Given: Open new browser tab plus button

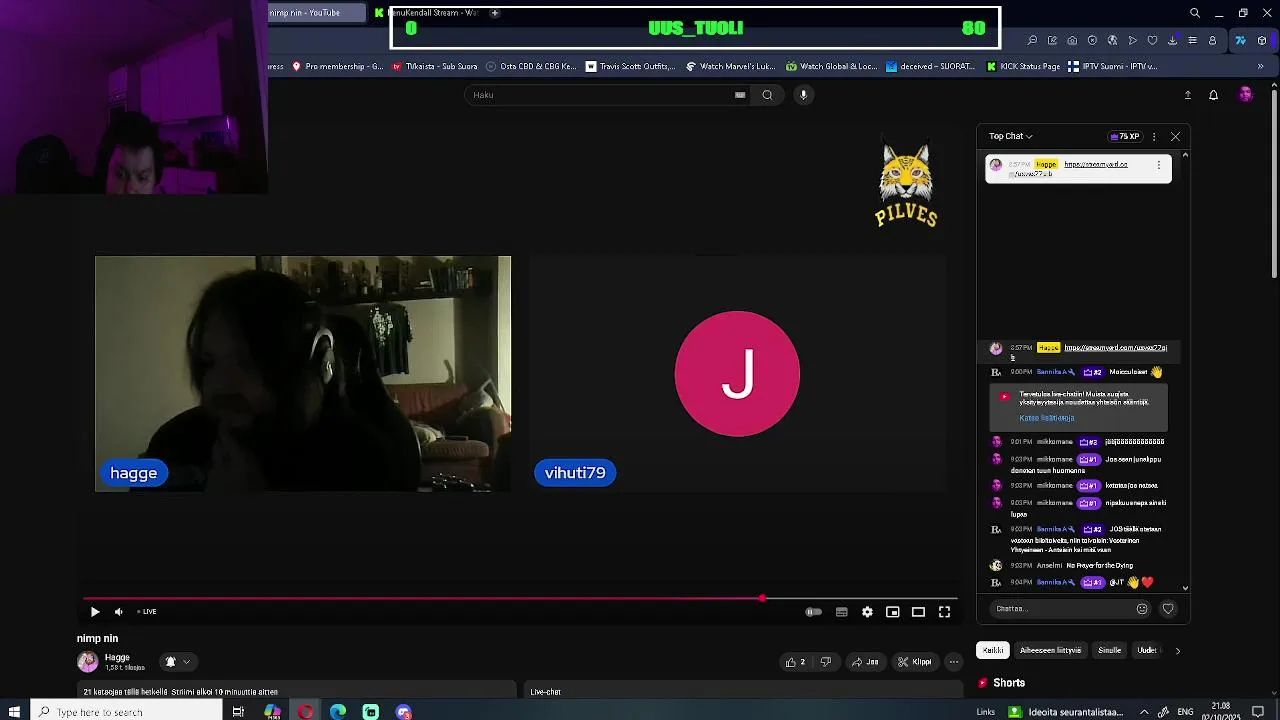Looking at the screenshot, I should pyautogui.click(x=494, y=13).
